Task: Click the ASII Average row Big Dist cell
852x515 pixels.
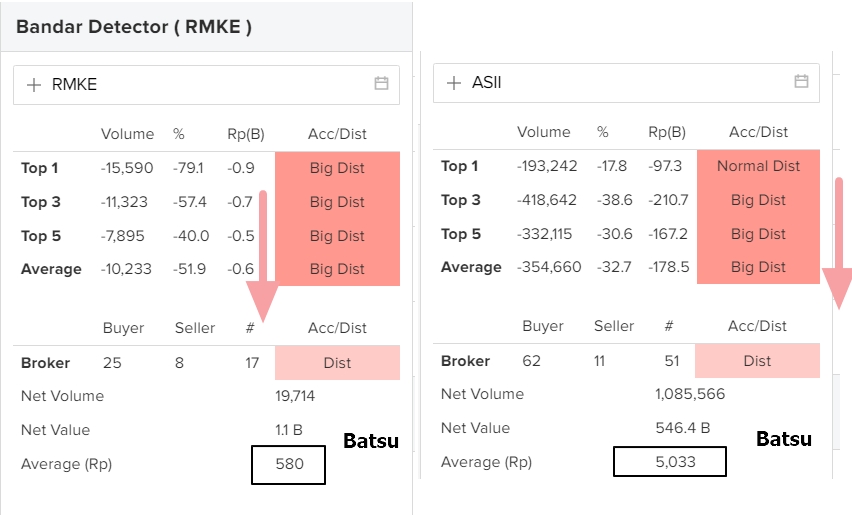Action: tap(758, 267)
